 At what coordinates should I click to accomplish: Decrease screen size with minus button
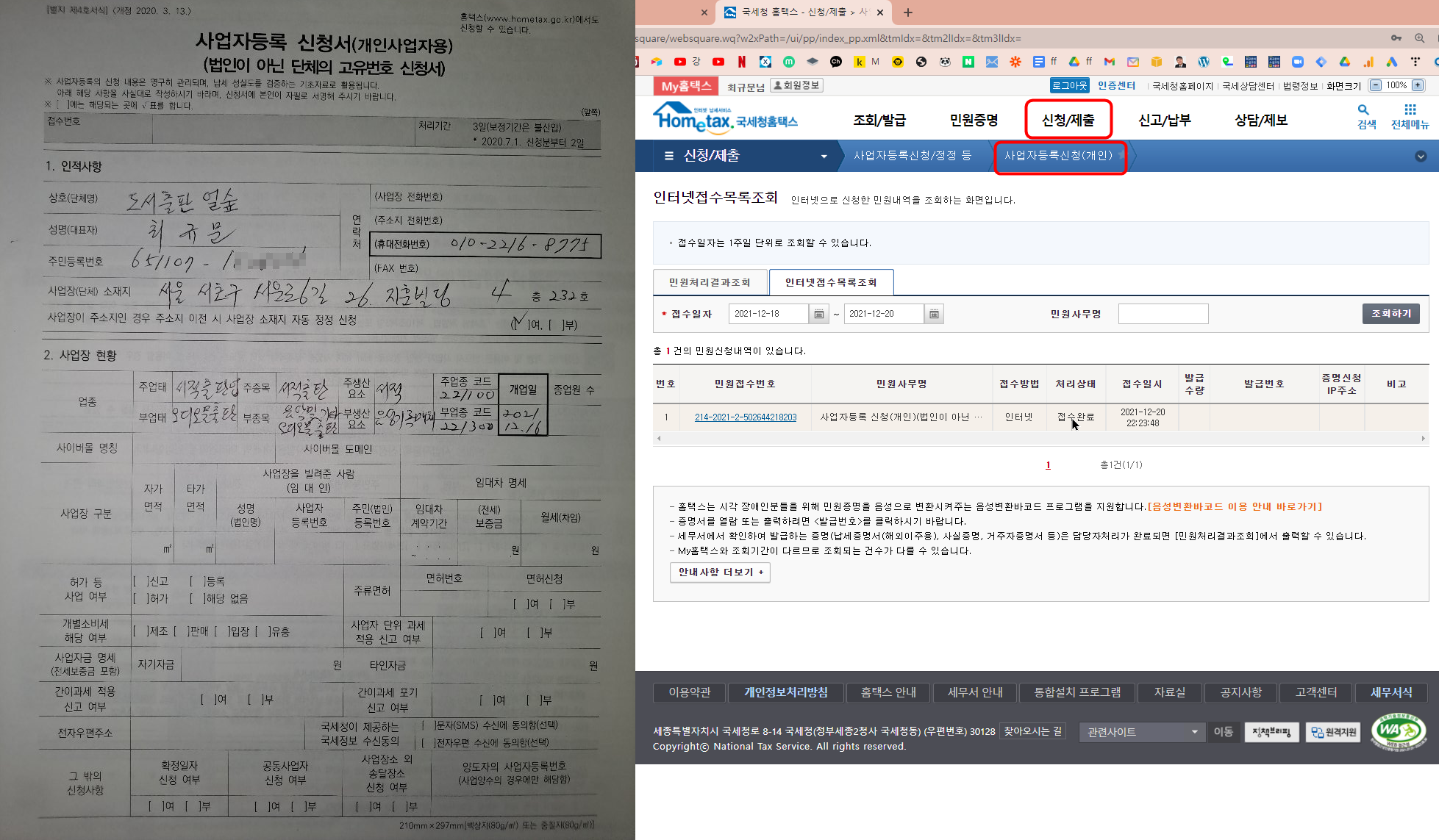(1376, 85)
